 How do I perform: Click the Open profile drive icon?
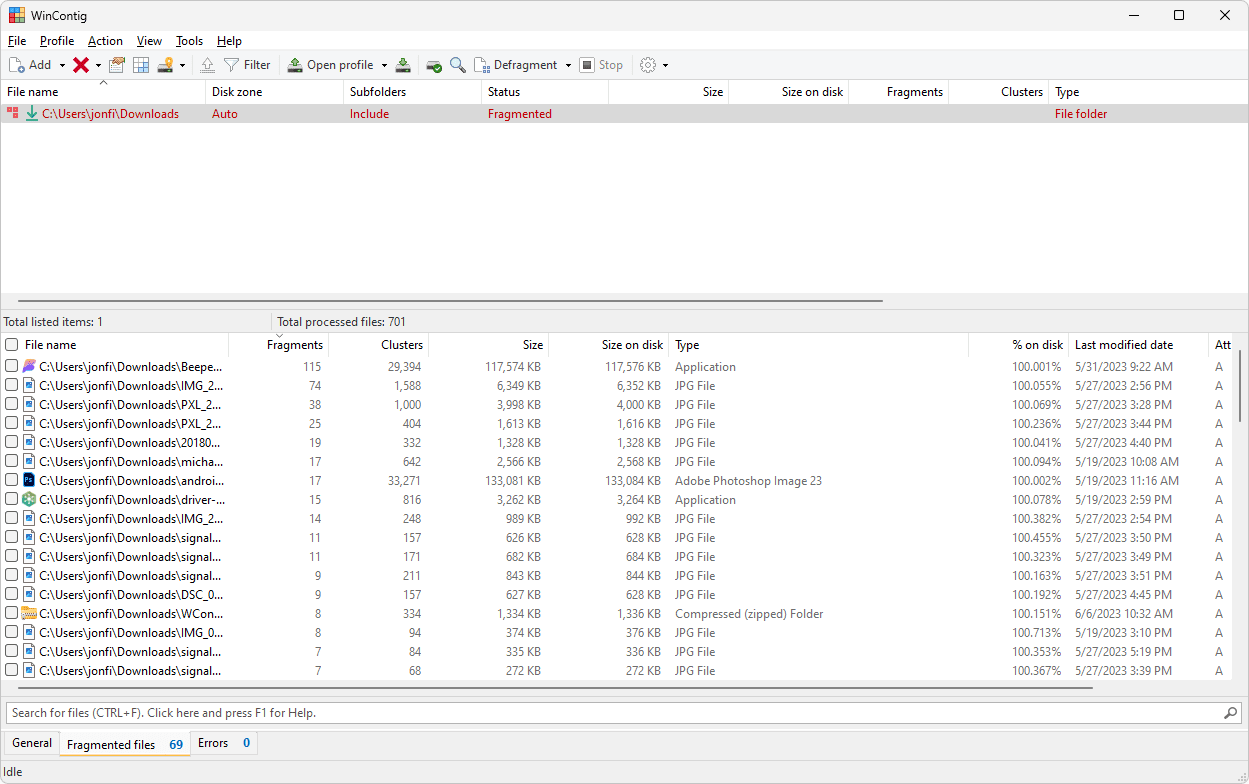(295, 65)
